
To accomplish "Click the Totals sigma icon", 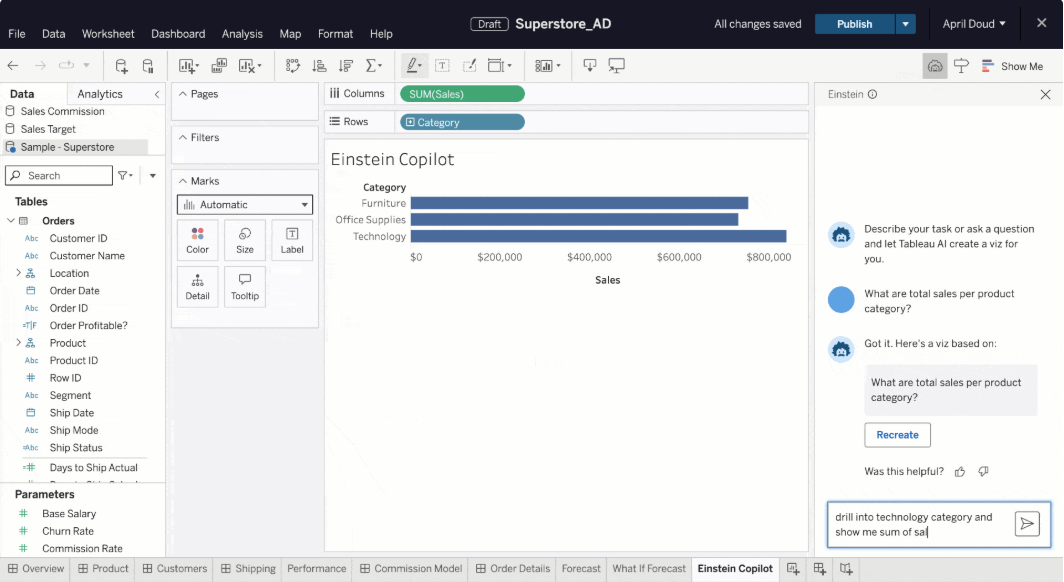I will pyautogui.click(x=372, y=64).
